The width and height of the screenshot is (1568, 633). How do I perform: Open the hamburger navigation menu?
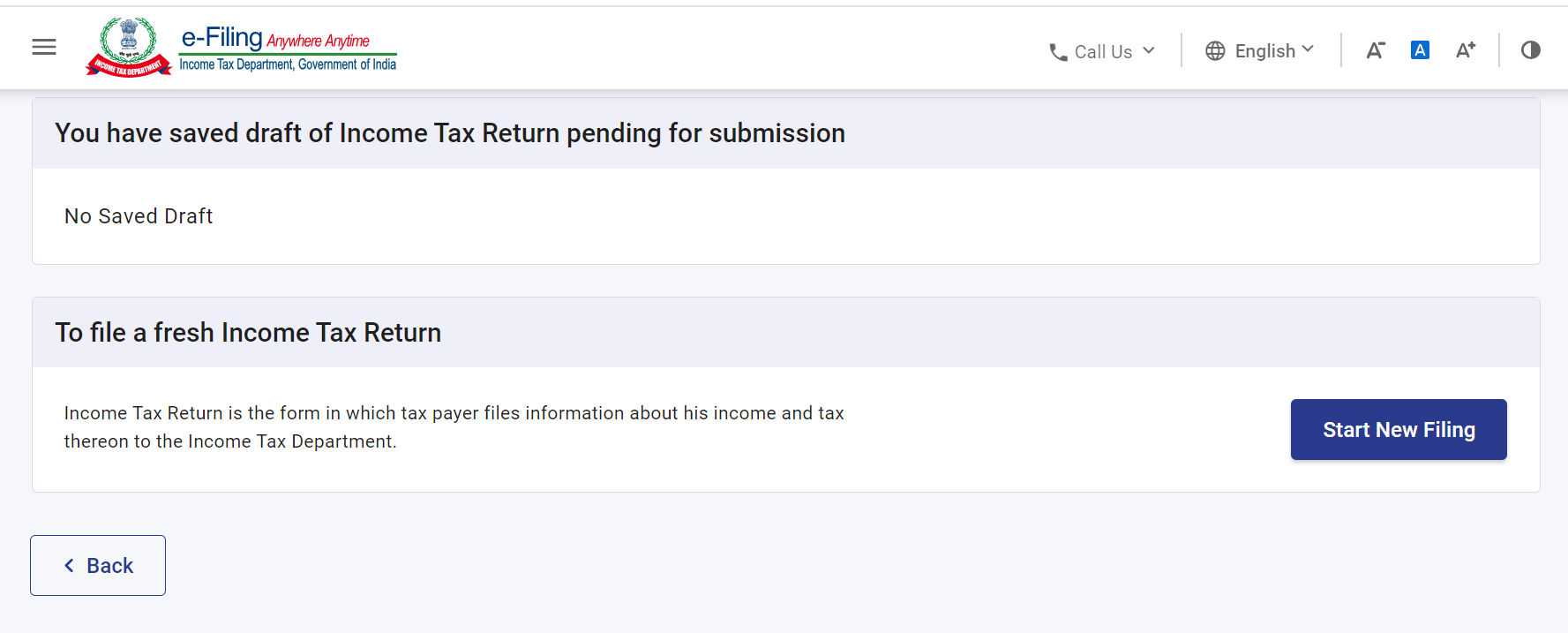(x=44, y=48)
